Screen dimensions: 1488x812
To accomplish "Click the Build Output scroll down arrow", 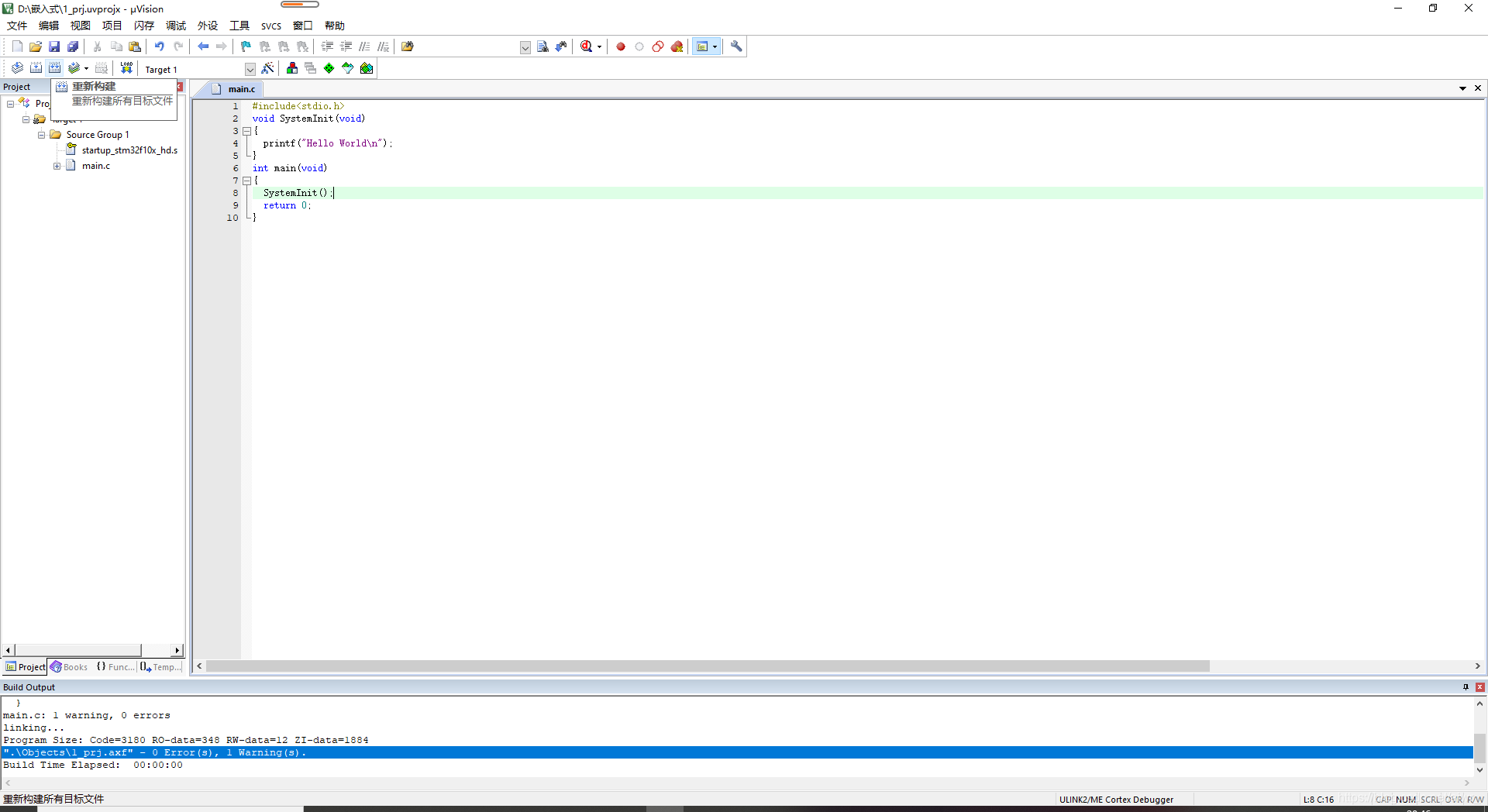I will (x=1479, y=770).
